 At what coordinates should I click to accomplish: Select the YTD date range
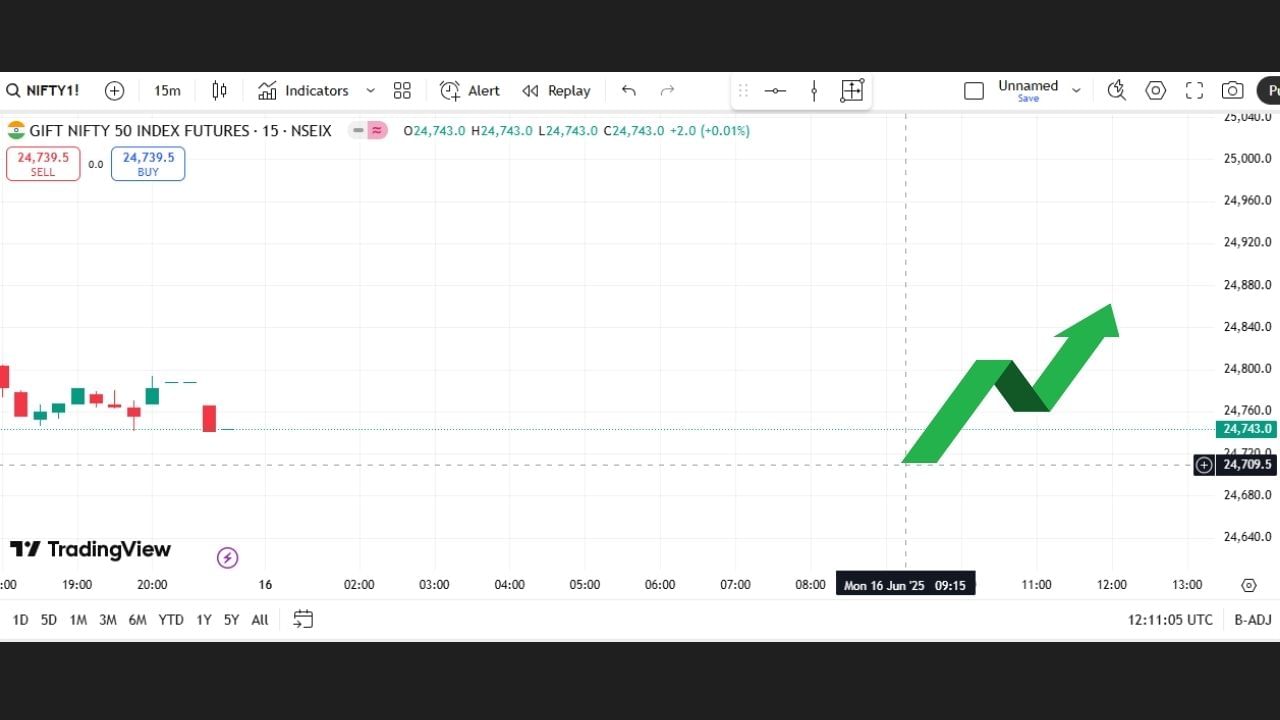click(x=171, y=620)
